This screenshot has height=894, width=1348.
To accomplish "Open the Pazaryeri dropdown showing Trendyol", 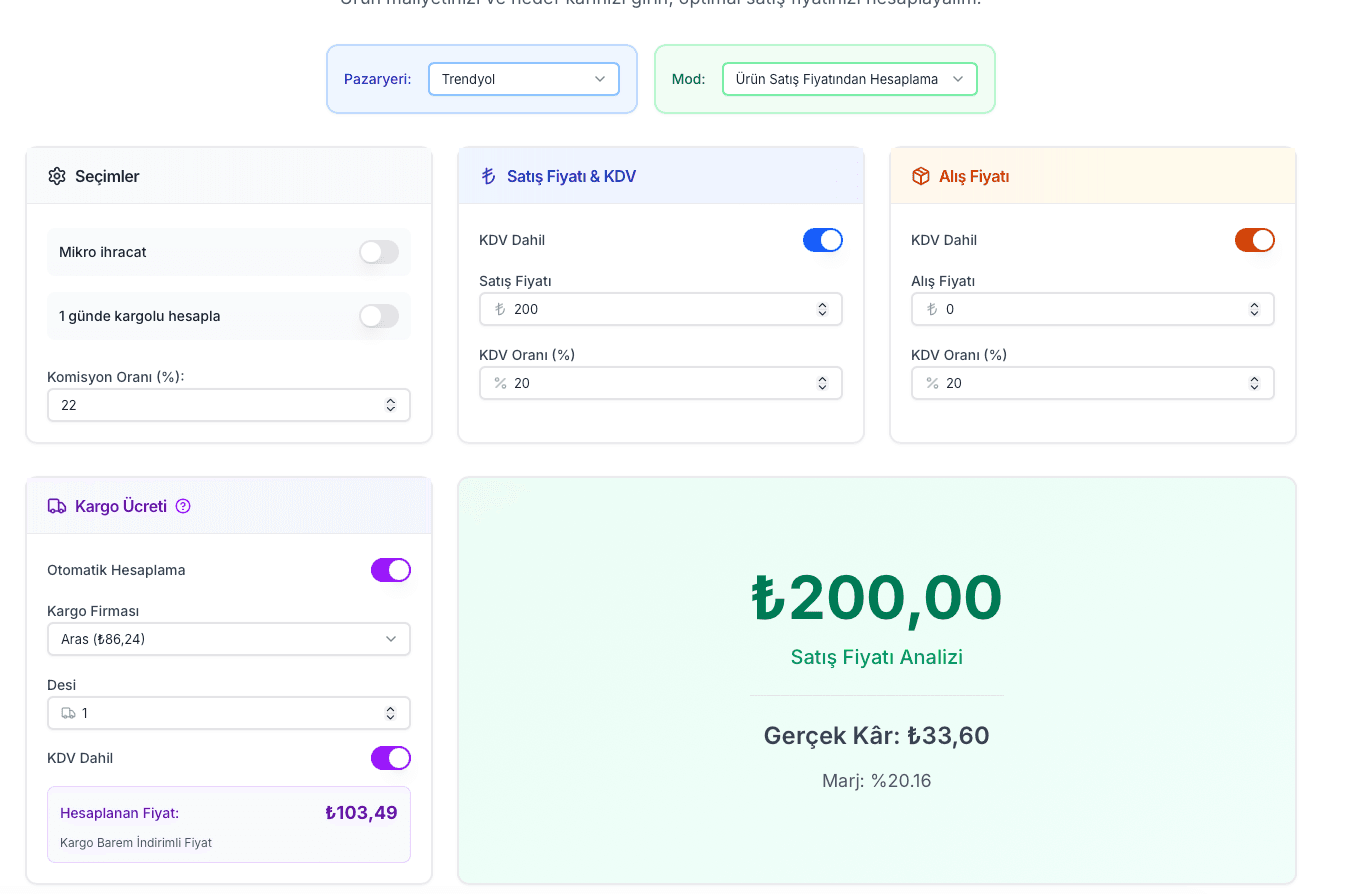I will tap(524, 80).
